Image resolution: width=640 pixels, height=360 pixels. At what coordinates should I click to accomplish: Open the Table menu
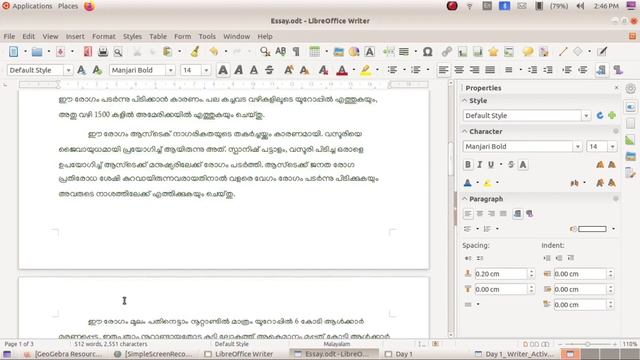pyautogui.click(x=158, y=36)
